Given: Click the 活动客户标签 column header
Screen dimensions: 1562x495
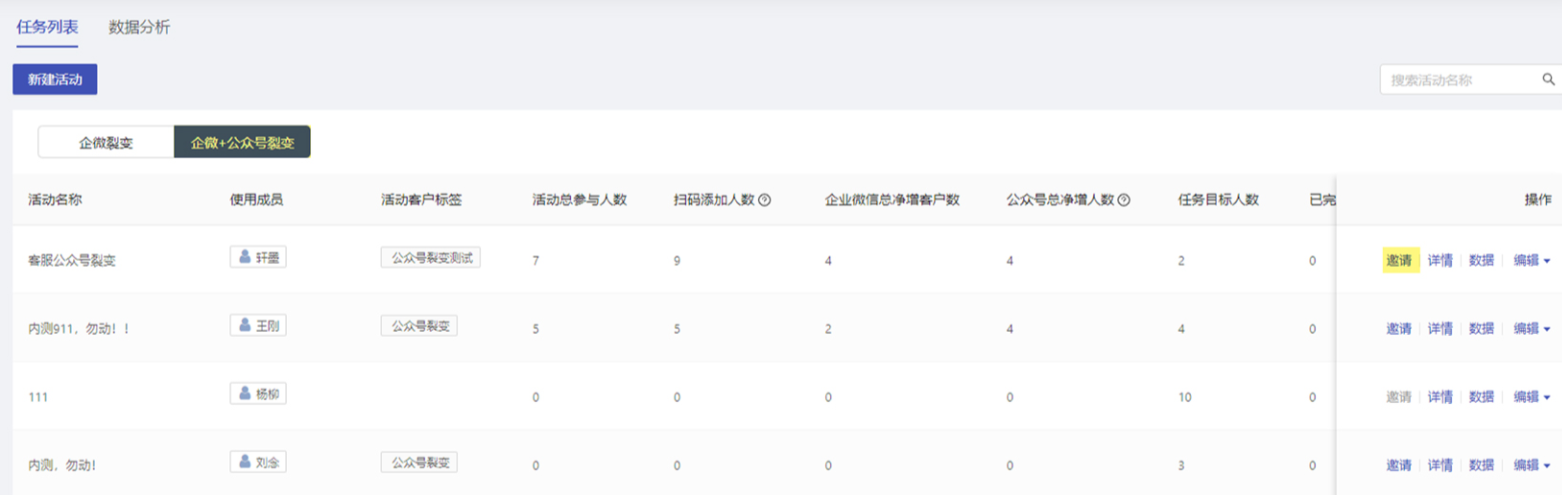Looking at the screenshot, I should (x=421, y=200).
